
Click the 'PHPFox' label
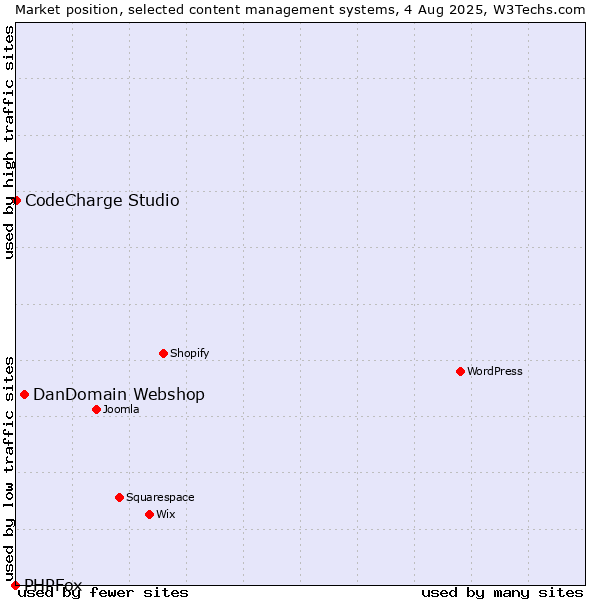coord(53,584)
